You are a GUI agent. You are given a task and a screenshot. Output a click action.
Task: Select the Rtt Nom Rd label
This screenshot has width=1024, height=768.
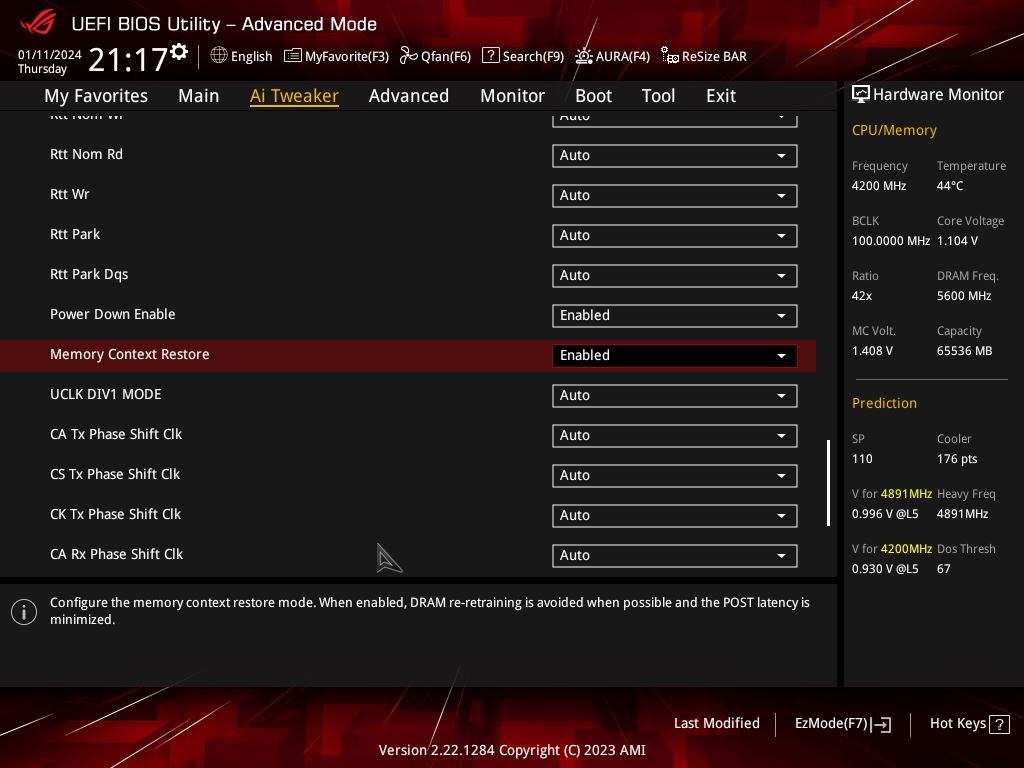coord(86,154)
